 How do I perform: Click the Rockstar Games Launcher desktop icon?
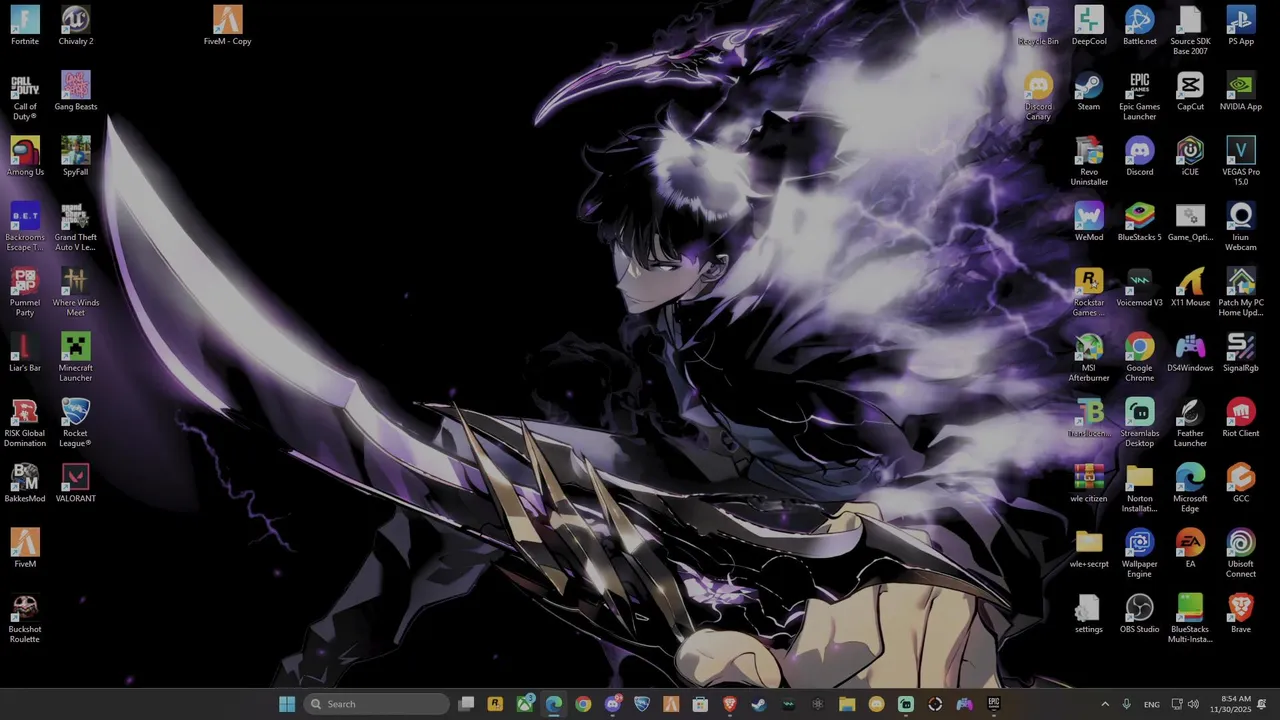click(x=1089, y=292)
